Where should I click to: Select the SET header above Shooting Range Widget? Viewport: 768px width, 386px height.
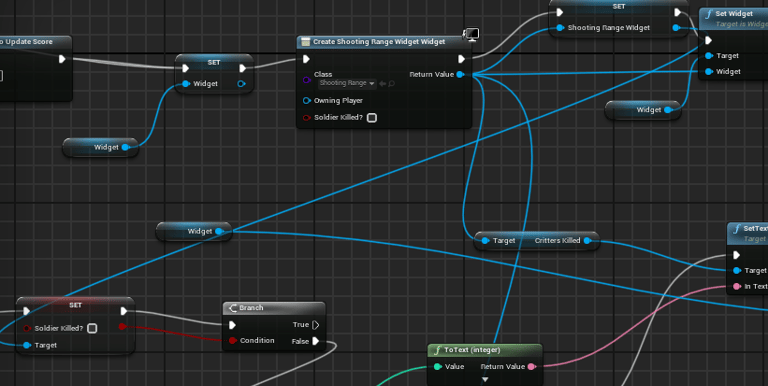tap(619, 6)
